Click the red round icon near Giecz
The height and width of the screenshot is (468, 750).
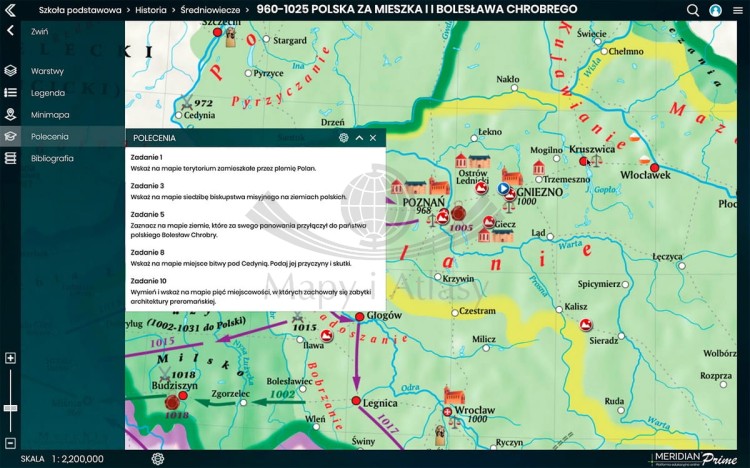pos(489,222)
